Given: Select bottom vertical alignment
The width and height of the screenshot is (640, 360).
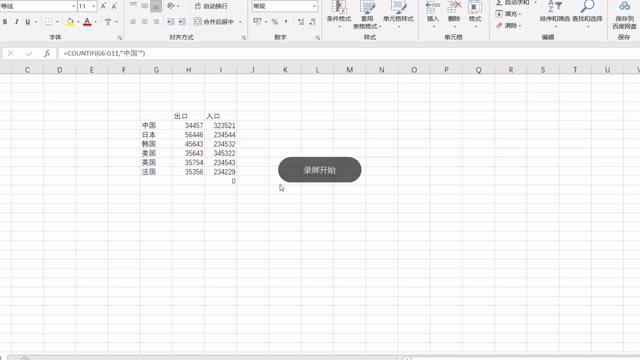Looking at the screenshot, I should 156,6.
